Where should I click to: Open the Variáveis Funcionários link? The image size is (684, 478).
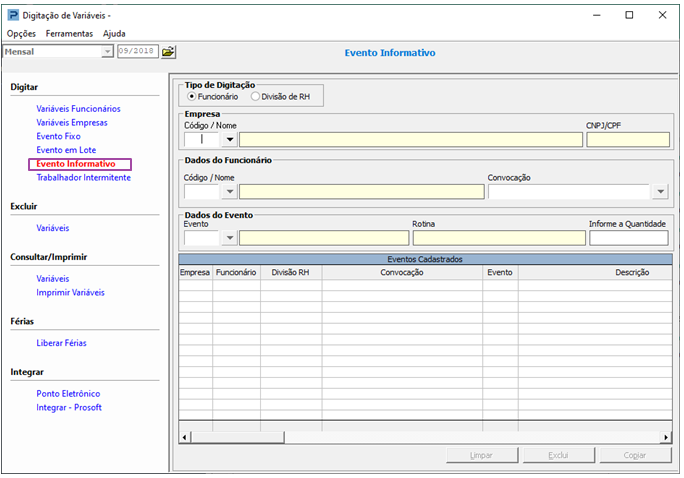(79, 109)
